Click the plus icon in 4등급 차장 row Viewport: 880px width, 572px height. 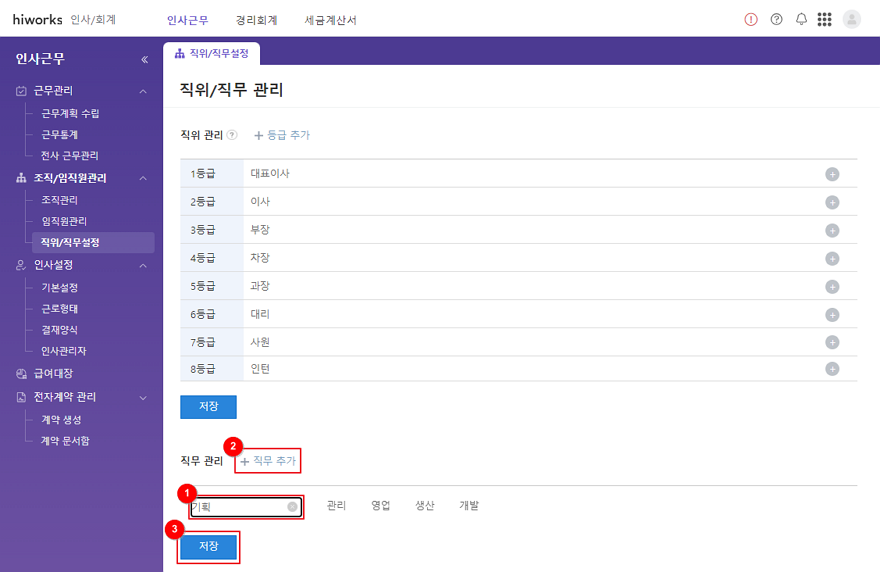pos(832,259)
